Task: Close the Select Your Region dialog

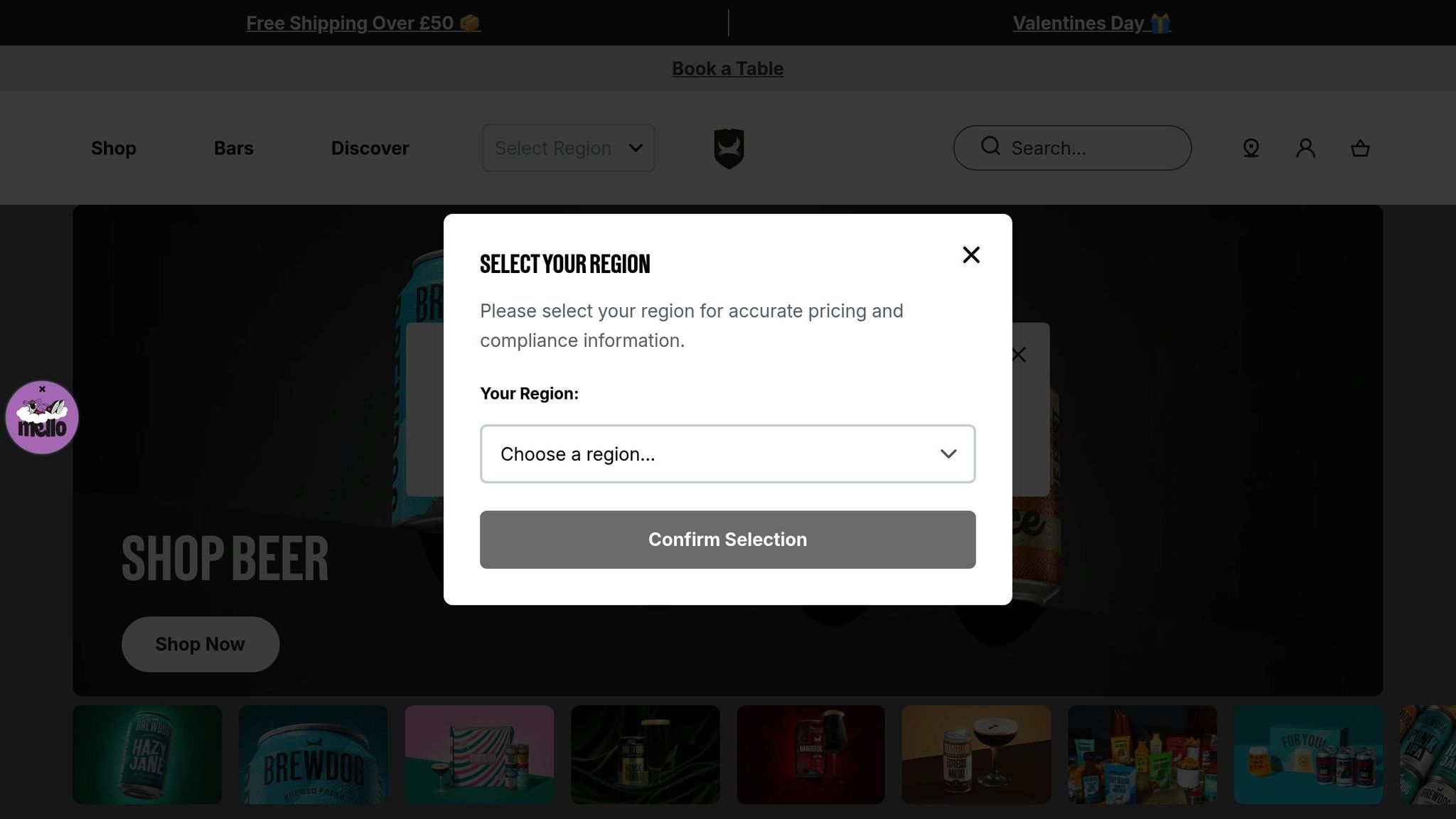Action: 971,255
